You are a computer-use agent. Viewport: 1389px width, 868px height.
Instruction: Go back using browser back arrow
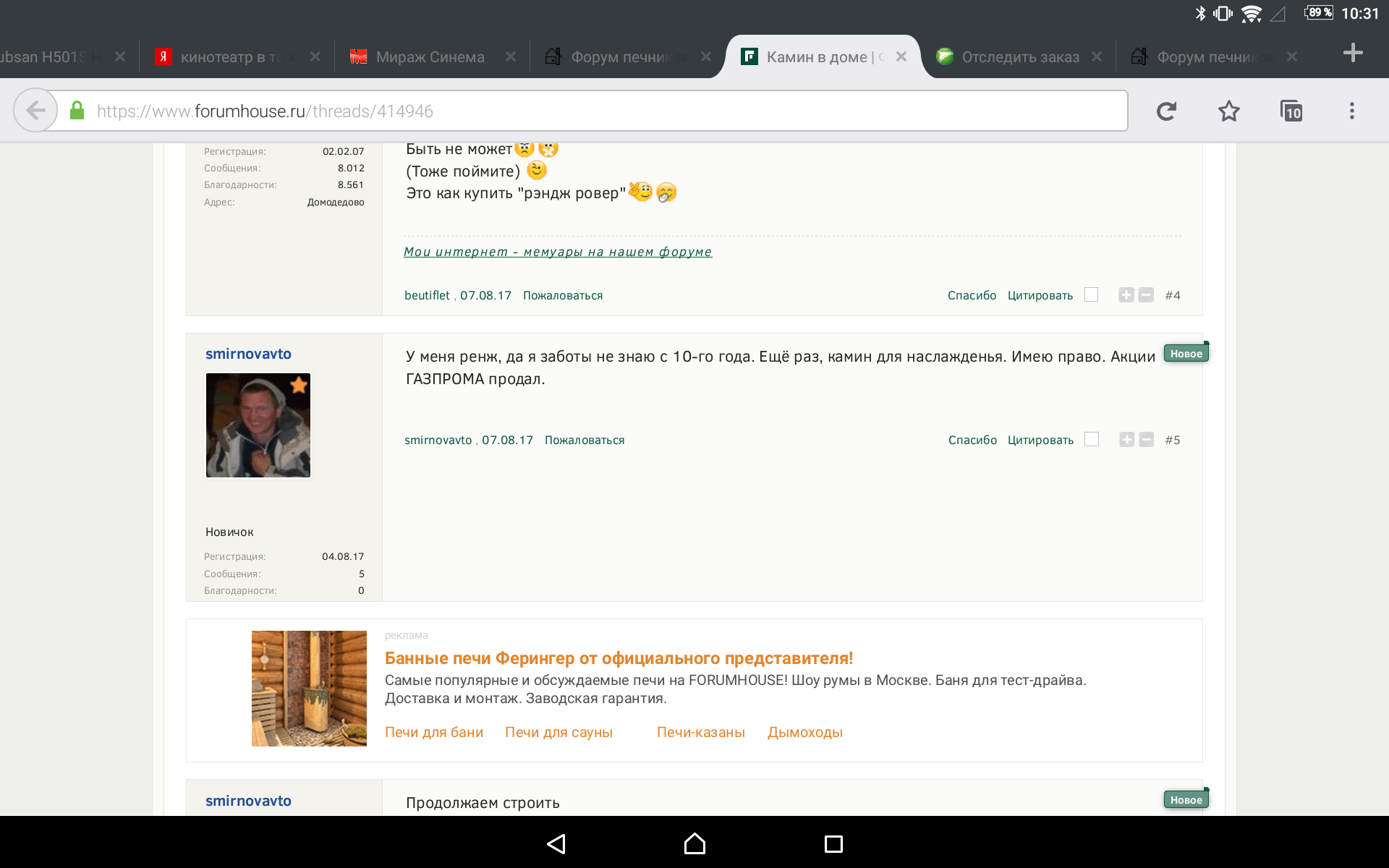pos(35,111)
